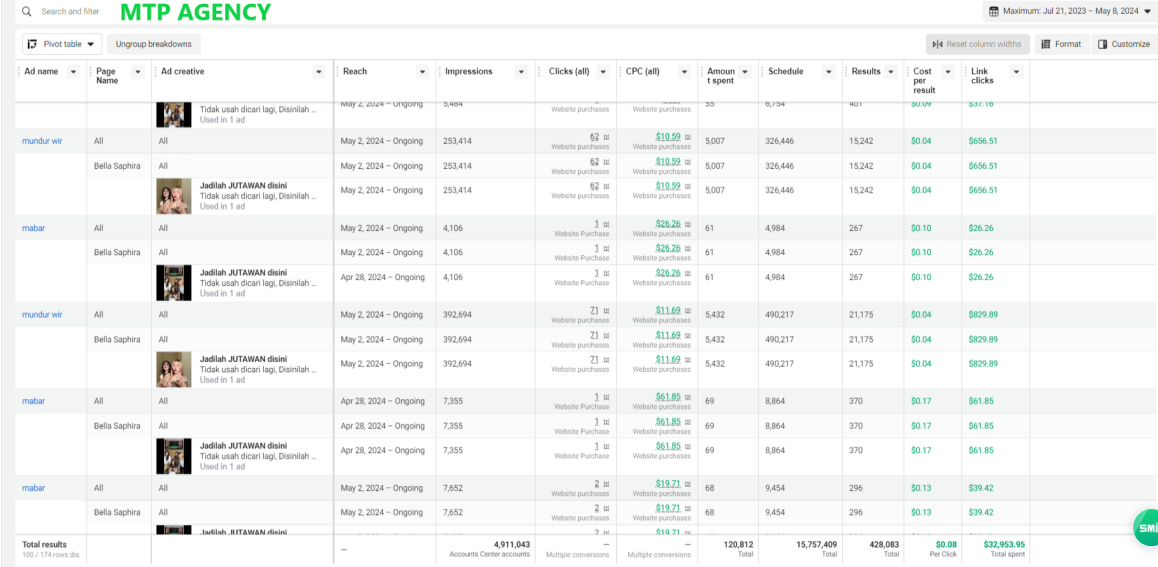
Task: Click the Pivot table icon
Action: pyautogui.click(x=32, y=44)
